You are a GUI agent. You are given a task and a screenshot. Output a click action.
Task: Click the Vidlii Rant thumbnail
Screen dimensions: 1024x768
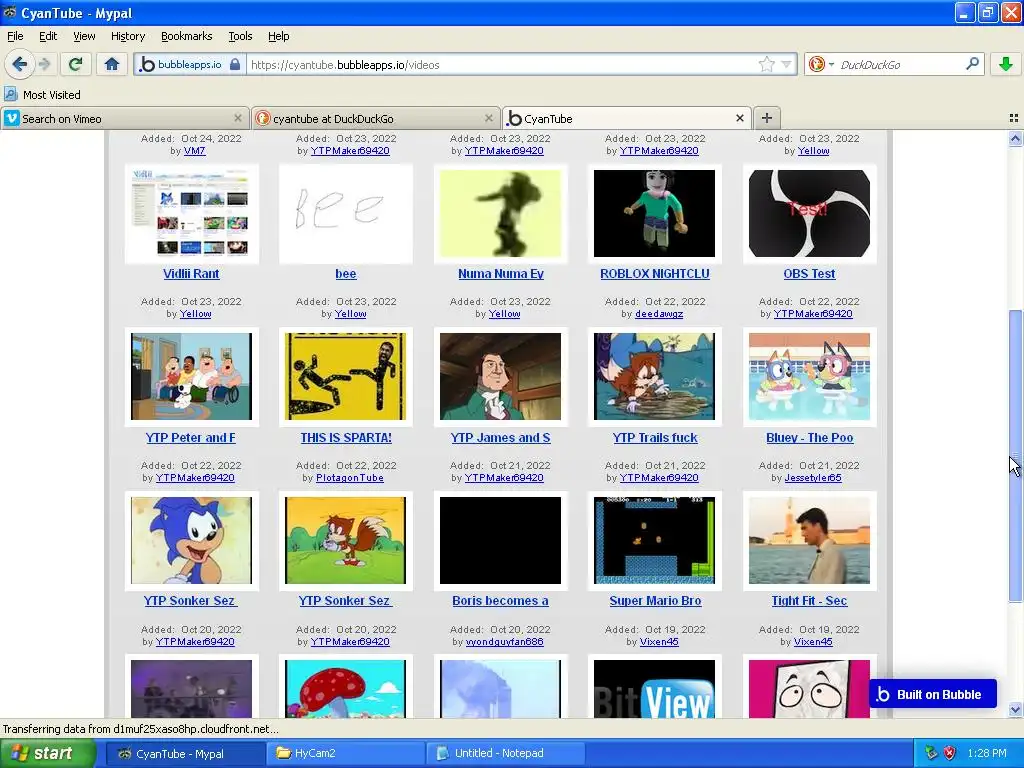click(191, 214)
